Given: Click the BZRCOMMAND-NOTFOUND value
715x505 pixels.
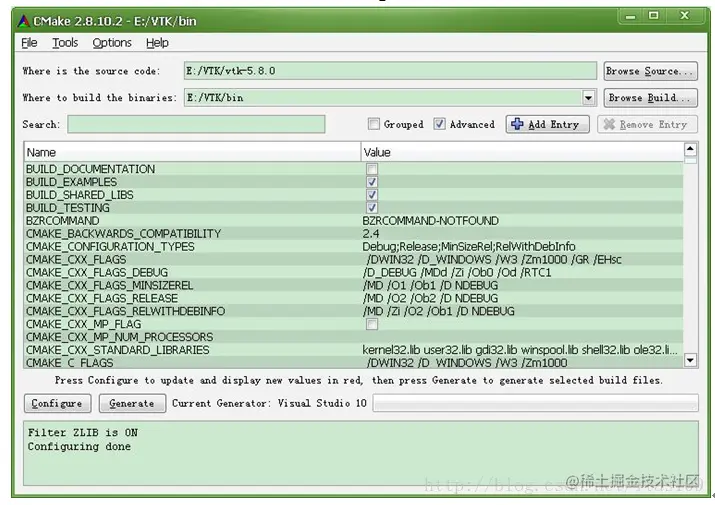Looking at the screenshot, I should 430,221.
